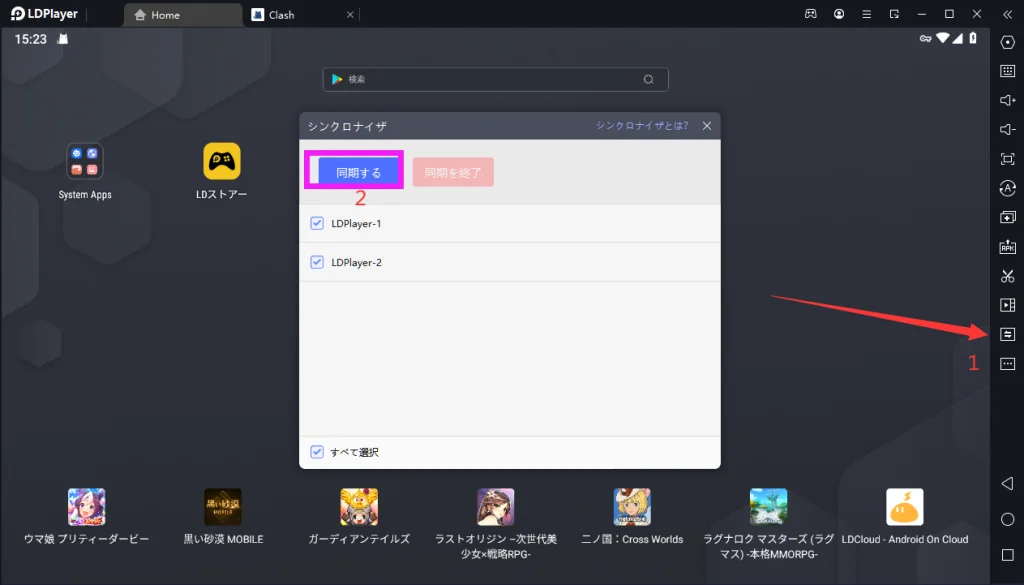Collapse the sidebar with double chevron

pyautogui.click(x=1008, y=14)
